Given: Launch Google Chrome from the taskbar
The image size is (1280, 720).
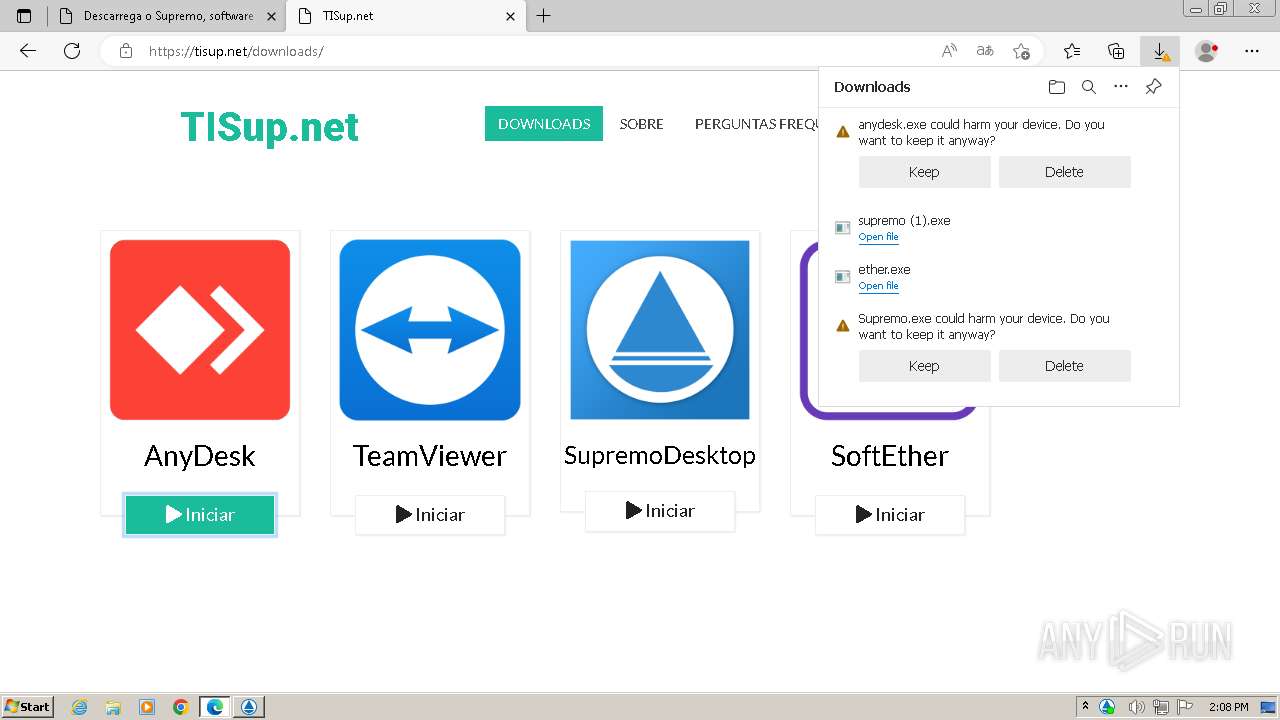Looking at the screenshot, I should (180, 707).
